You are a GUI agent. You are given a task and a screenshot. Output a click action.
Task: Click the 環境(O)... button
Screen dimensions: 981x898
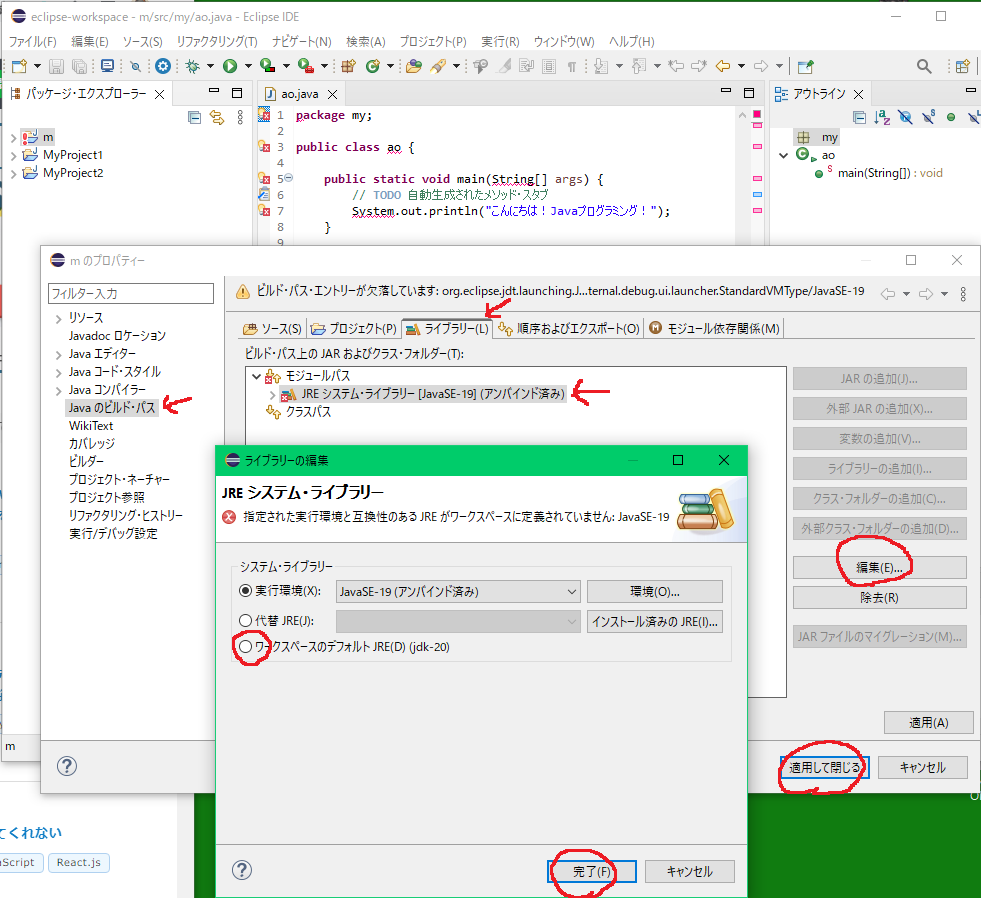click(x=654, y=591)
